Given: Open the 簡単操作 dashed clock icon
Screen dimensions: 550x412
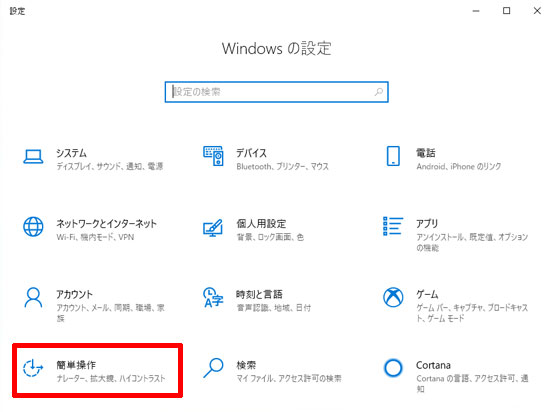Looking at the screenshot, I should click(33, 368).
